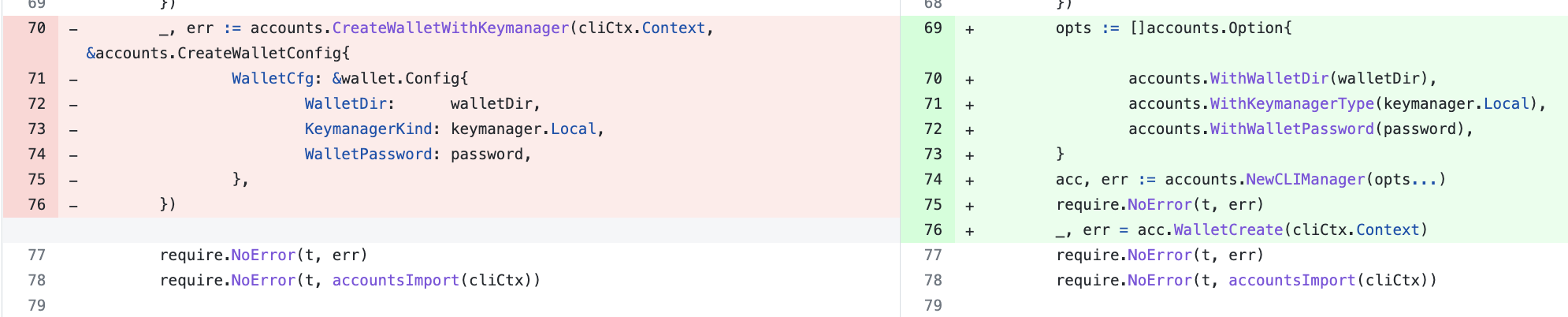Viewport: 1568px width, 317px height.
Task: Click right-side added line number 76
Action: [933, 230]
